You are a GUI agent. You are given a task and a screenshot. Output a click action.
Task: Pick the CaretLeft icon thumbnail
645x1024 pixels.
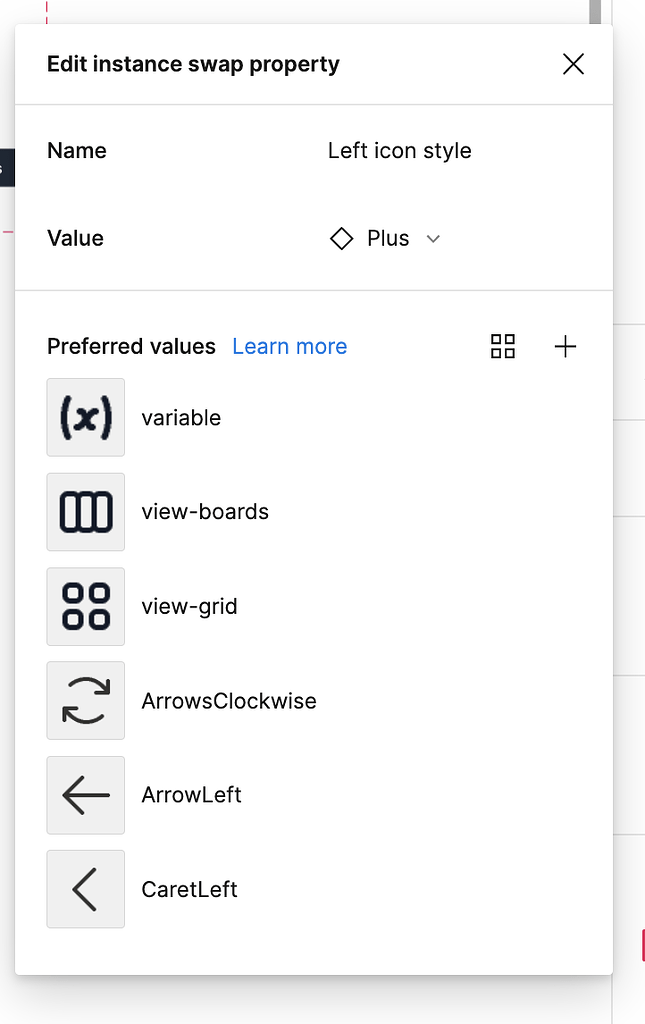pos(86,889)
